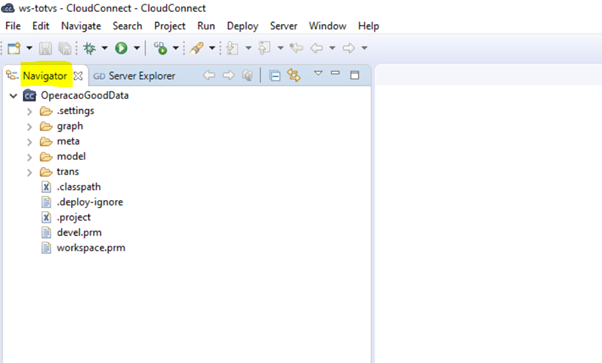Open the Debug dropdown arrow

(104, 48)
